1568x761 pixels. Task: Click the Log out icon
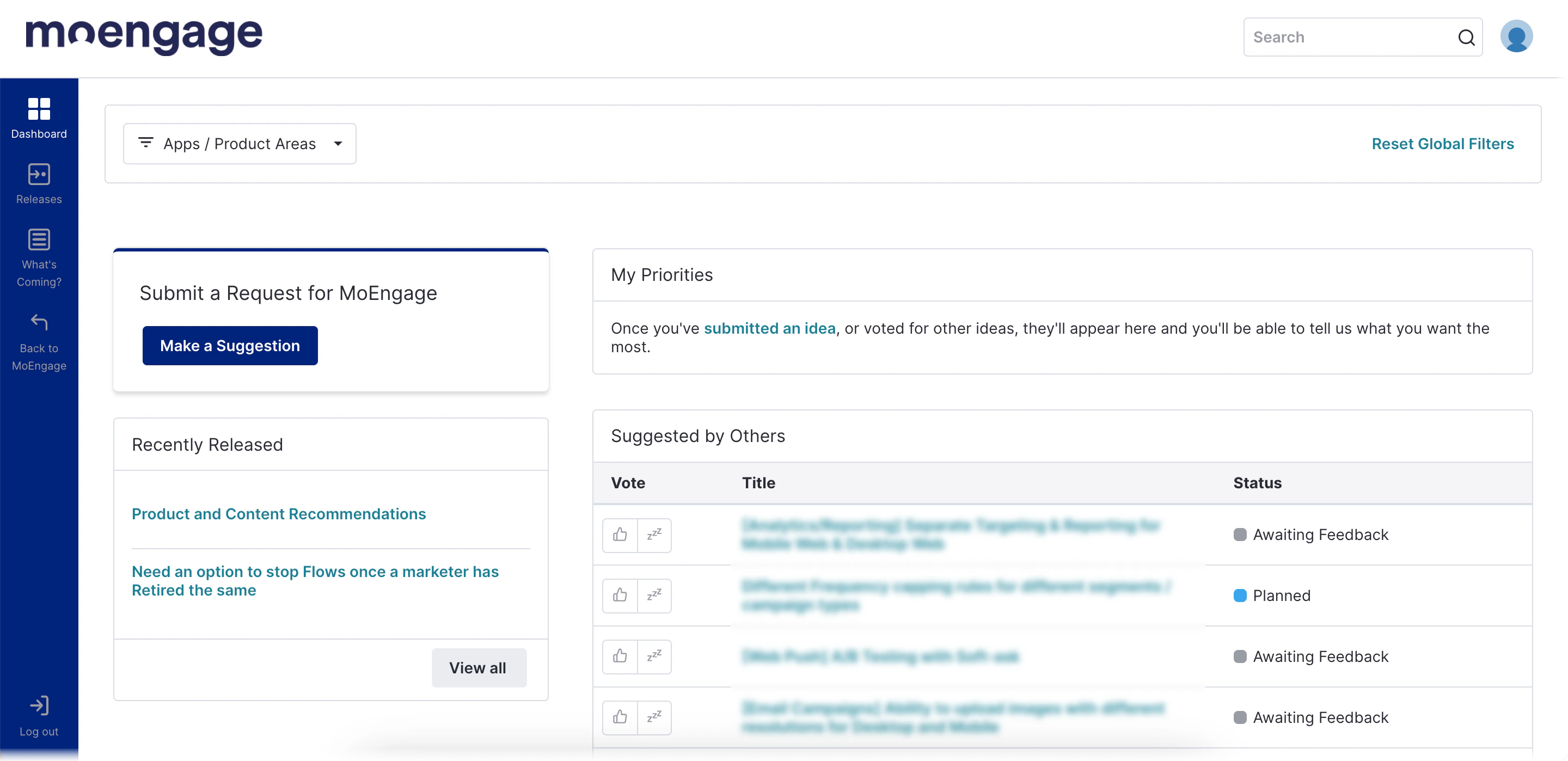[39, 706]
